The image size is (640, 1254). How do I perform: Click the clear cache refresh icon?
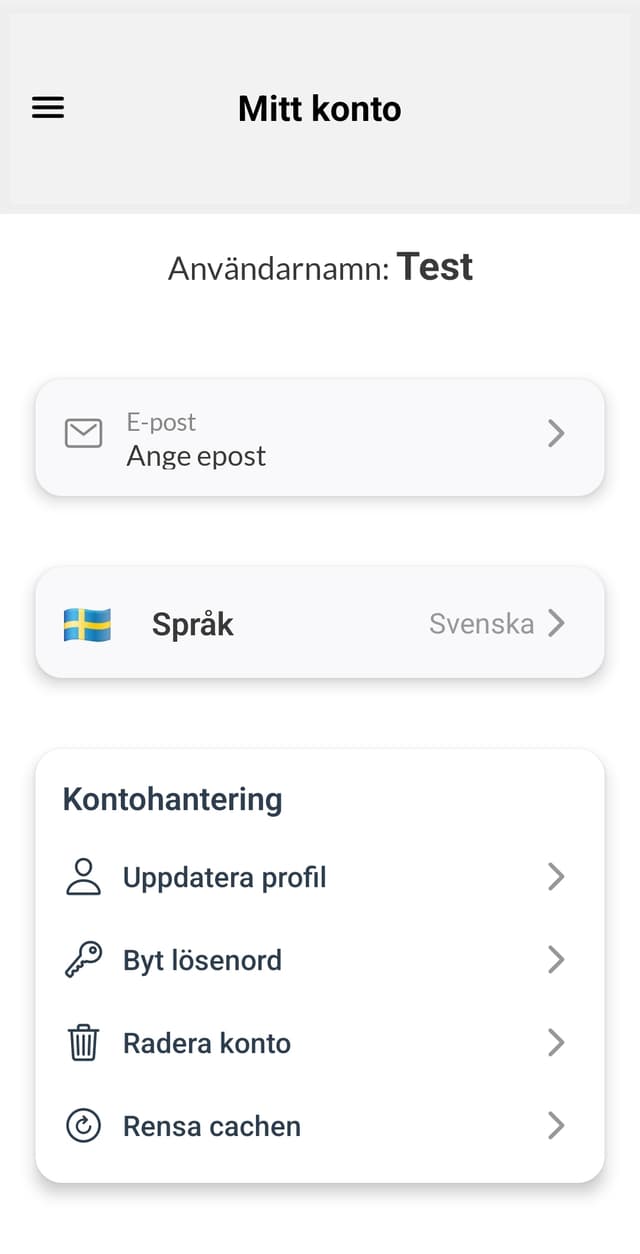point(83,1126)
